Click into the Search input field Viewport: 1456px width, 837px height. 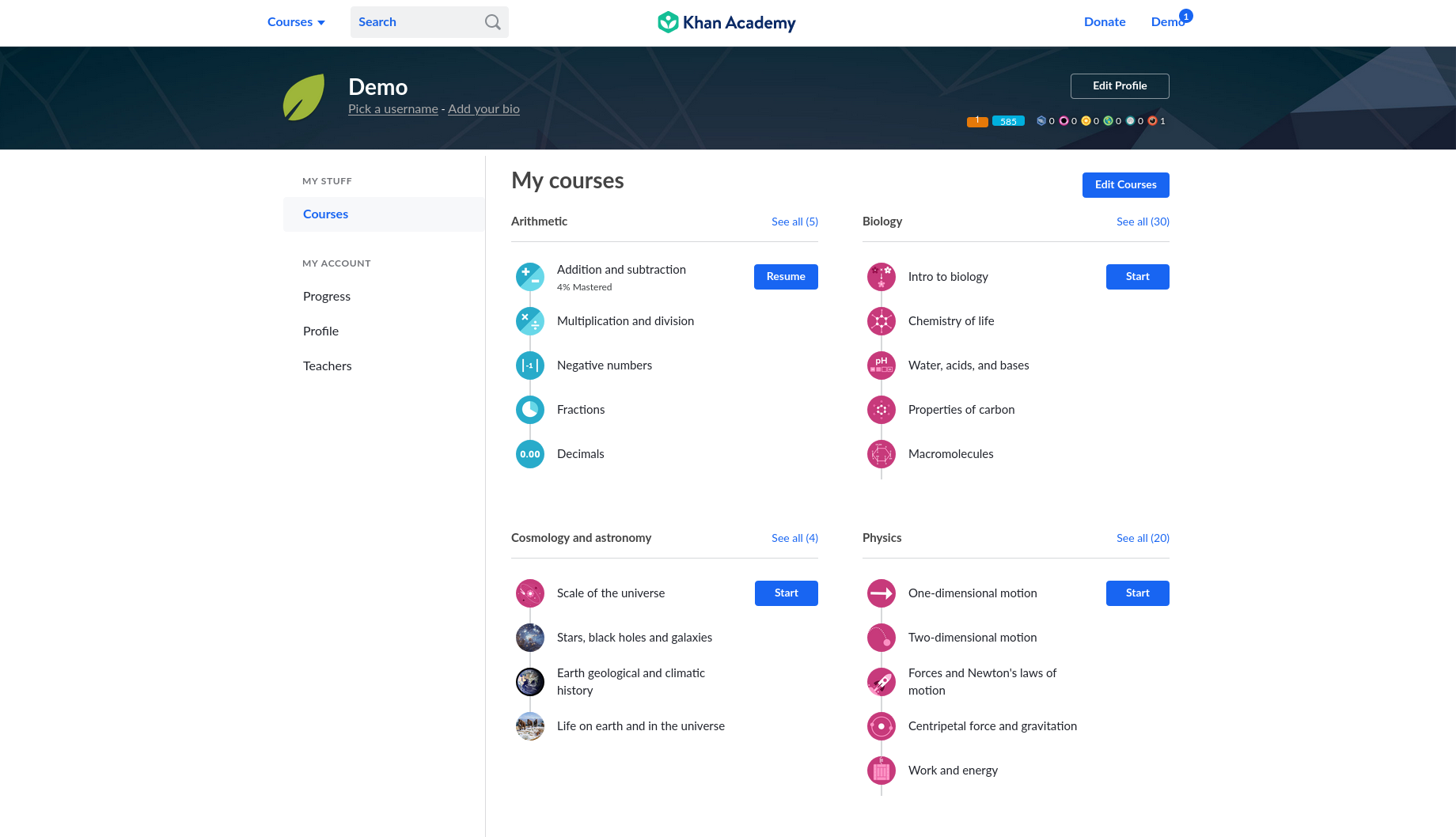point(415,22)
